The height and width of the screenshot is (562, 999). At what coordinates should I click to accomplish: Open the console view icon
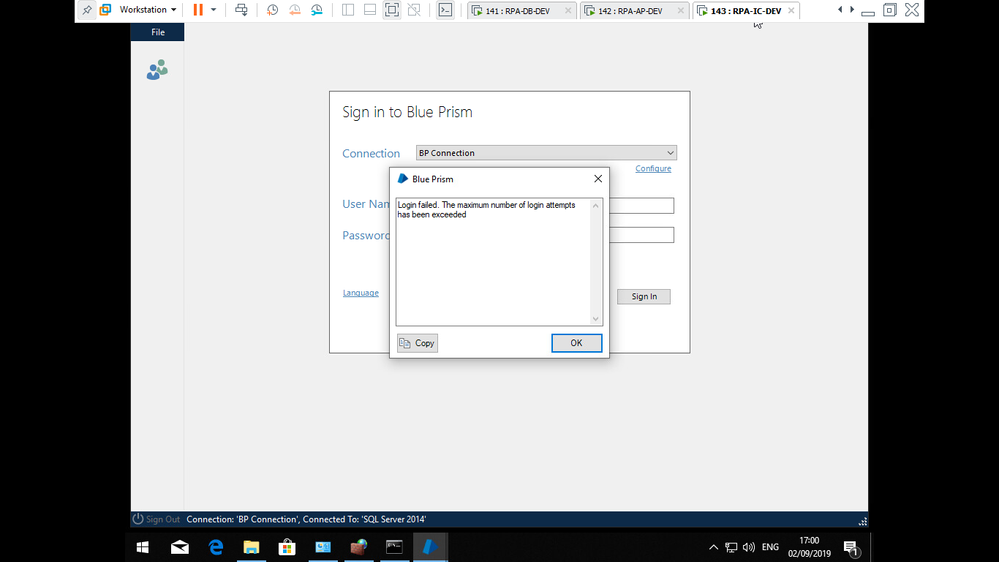pos(445,10)
